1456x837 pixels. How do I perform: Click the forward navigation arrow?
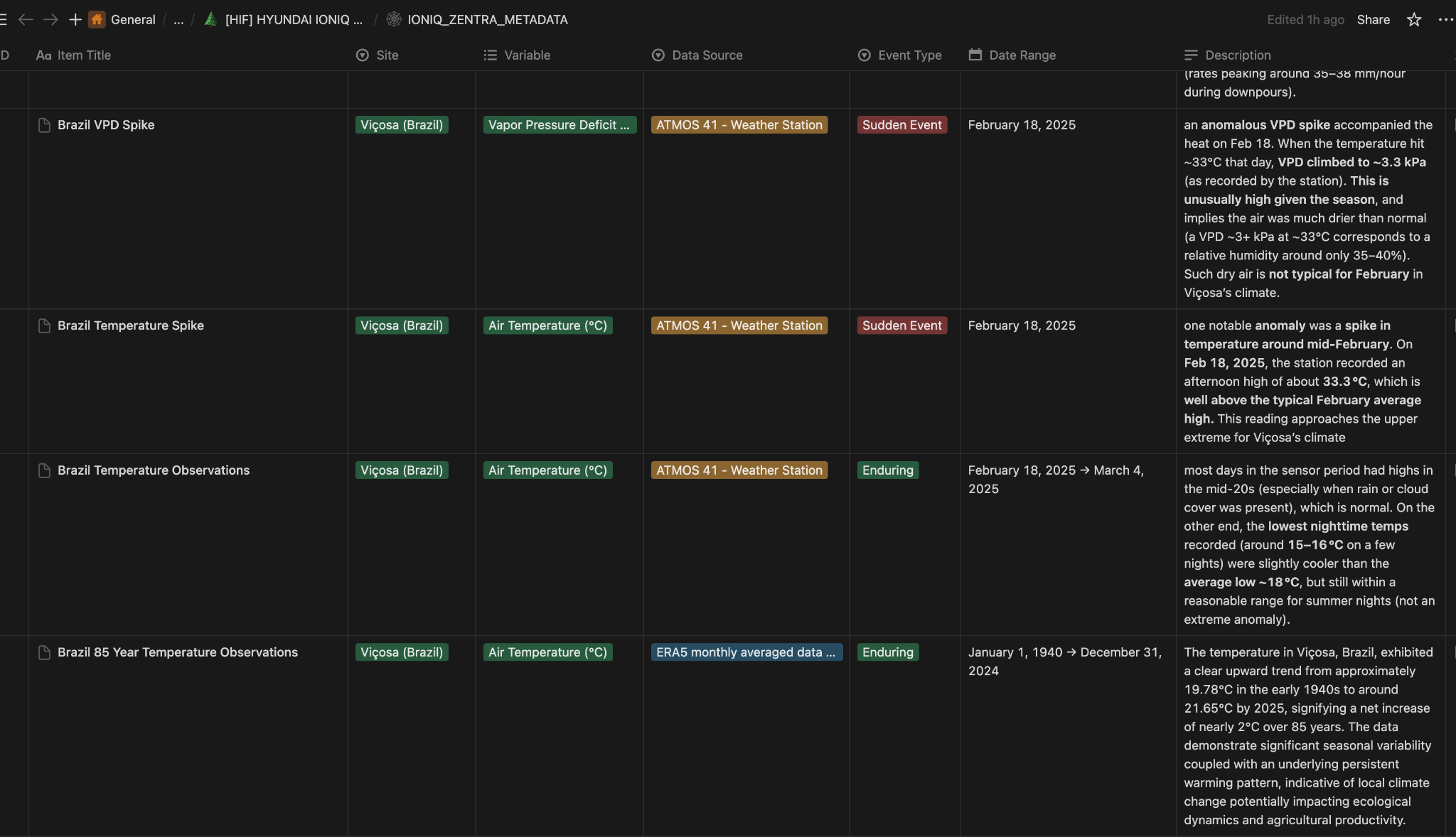(x=50, y=20)
